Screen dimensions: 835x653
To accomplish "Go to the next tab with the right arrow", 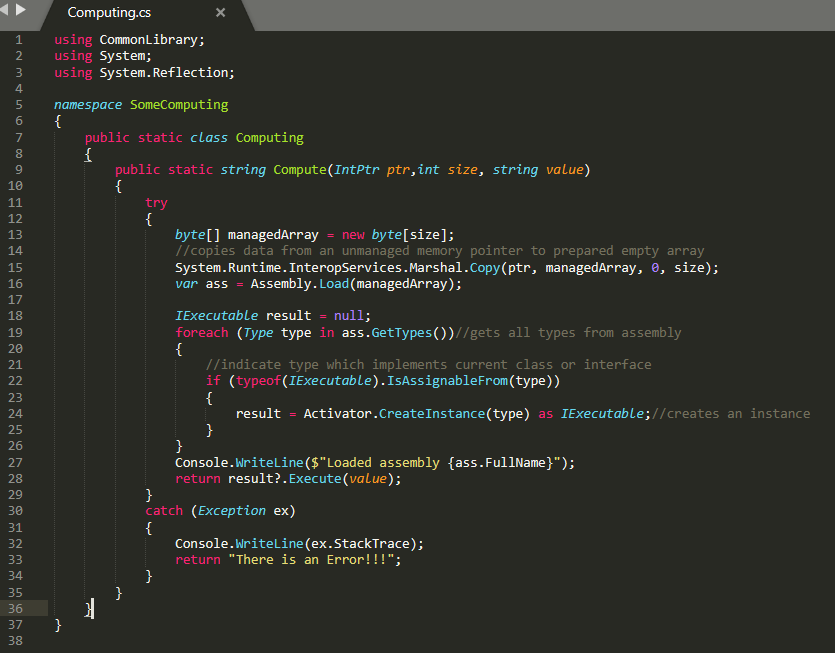I will click(21, 9).
